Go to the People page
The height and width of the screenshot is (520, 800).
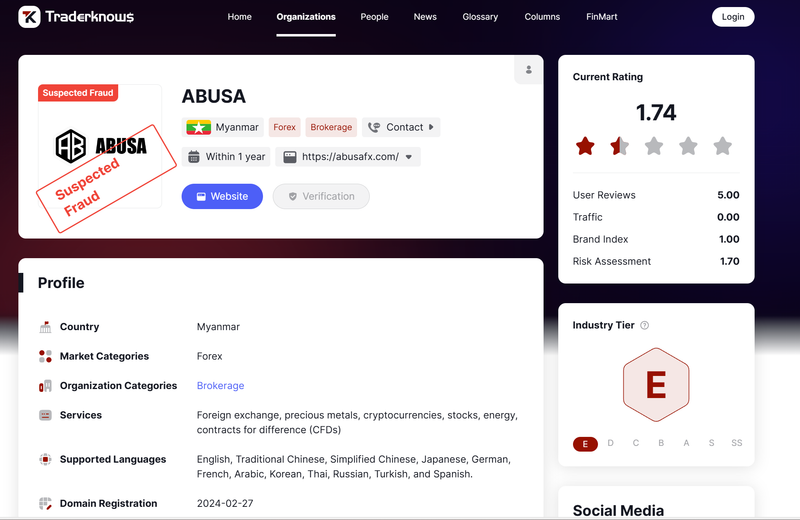coord(374,17)
